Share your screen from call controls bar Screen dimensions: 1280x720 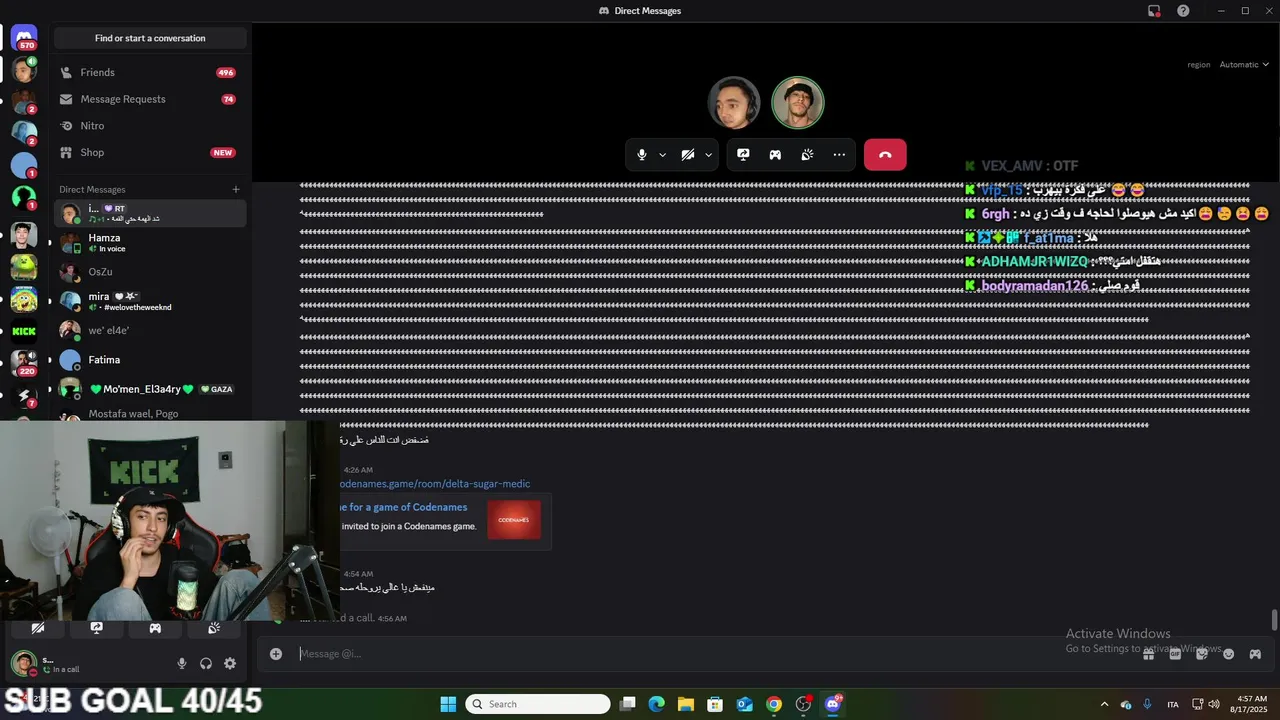point(743,155)
